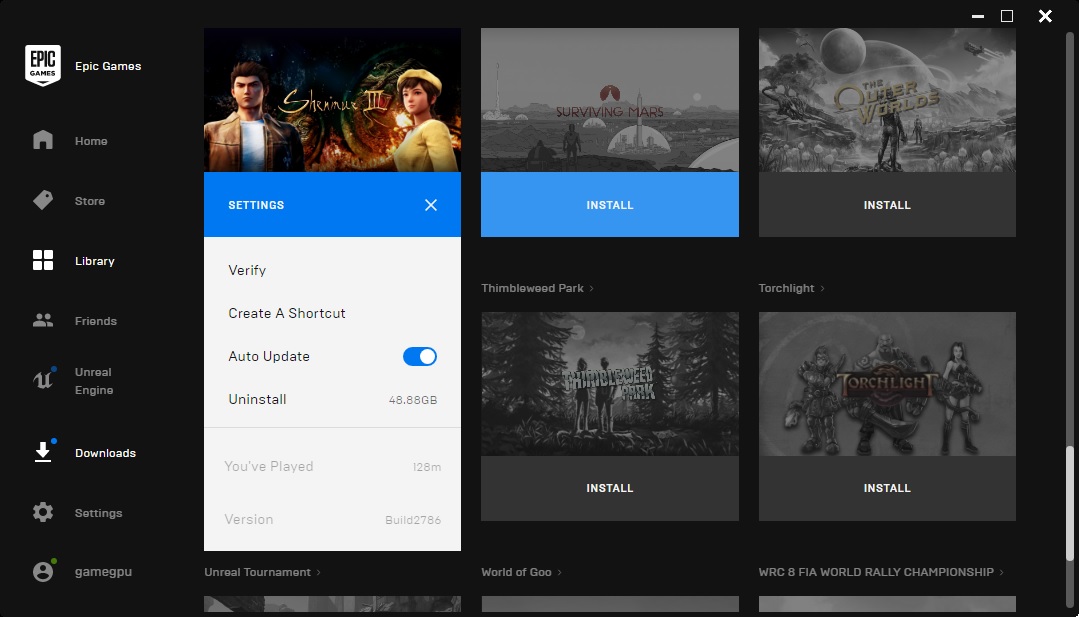Install Torchlight

[x=887, y=488]
